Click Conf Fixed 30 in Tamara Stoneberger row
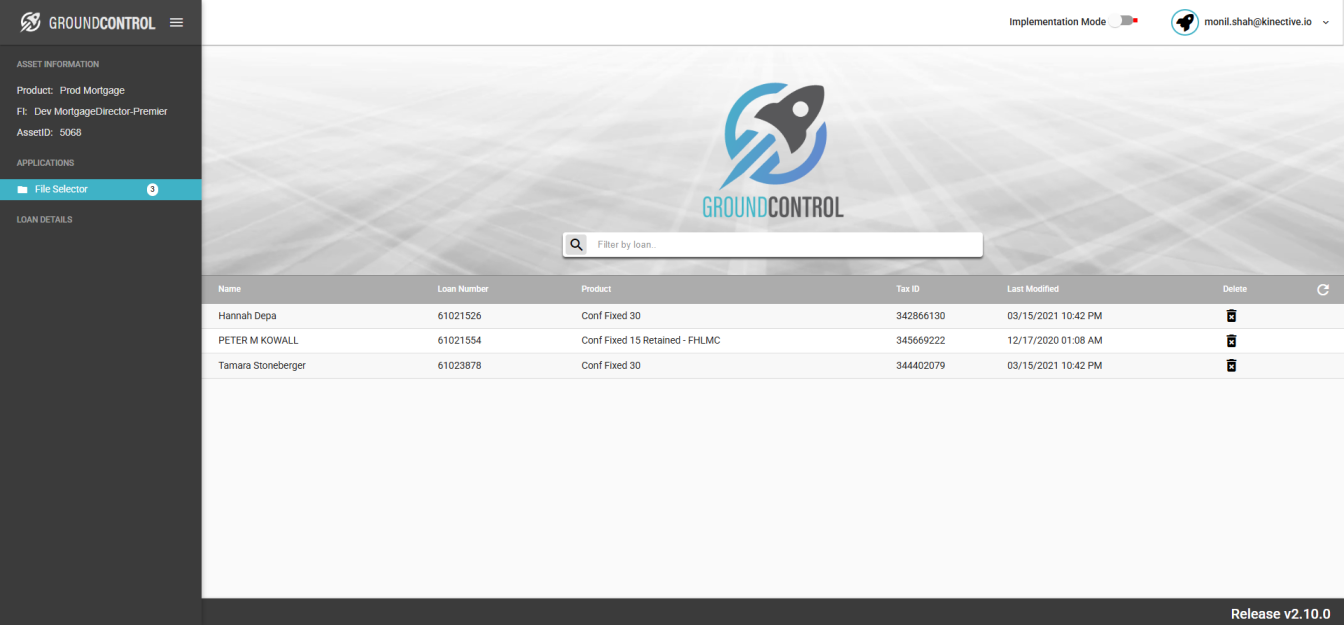Viewport: 1344px width, 625px height. [611, 366]
